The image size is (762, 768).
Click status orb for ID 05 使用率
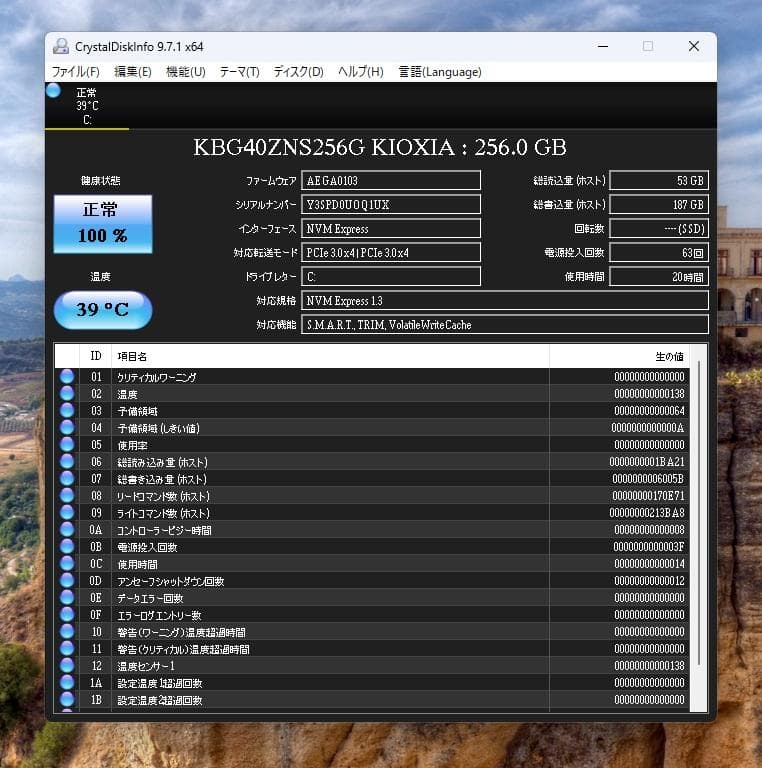(67, 444)
